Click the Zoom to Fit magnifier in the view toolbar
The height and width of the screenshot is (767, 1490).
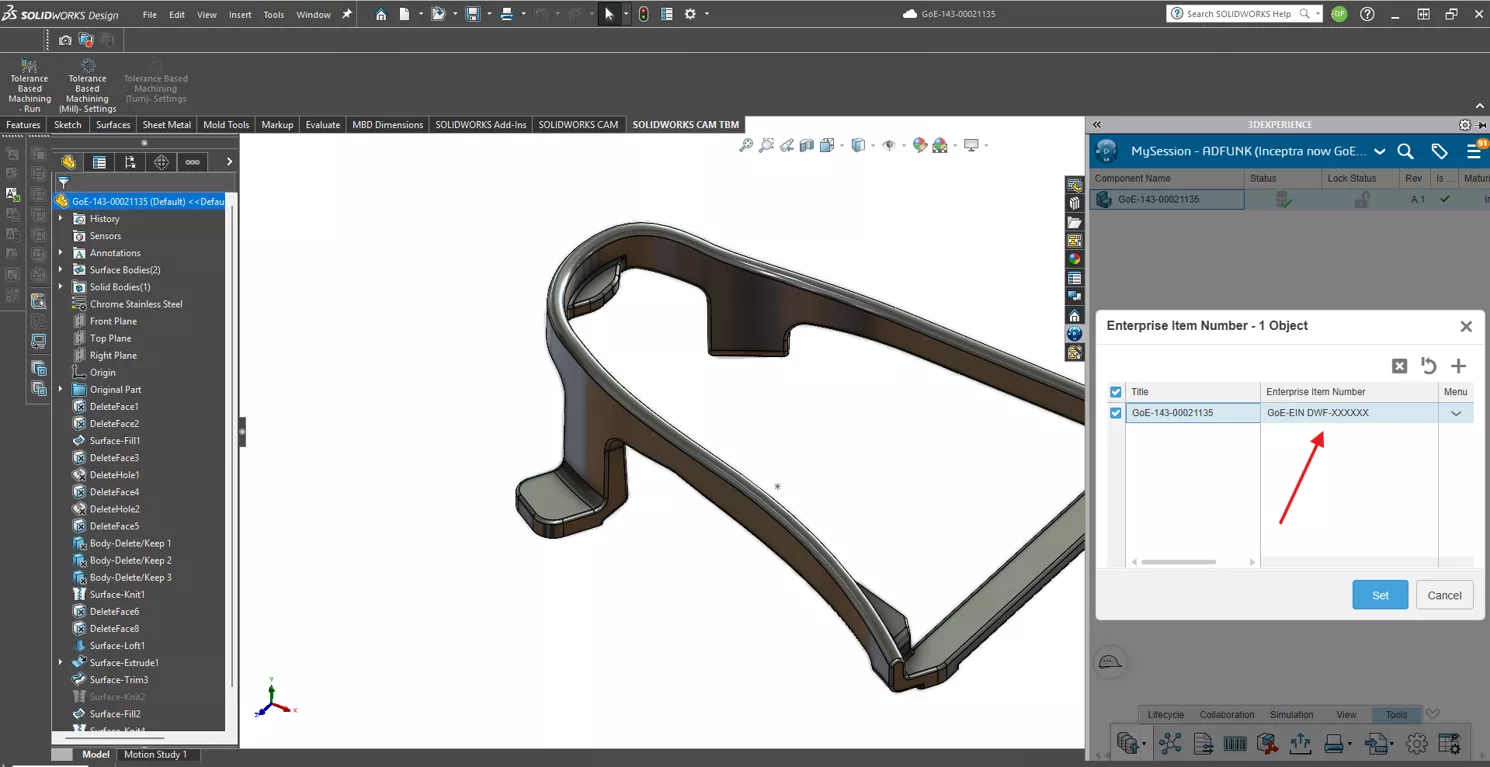[746, 145]
